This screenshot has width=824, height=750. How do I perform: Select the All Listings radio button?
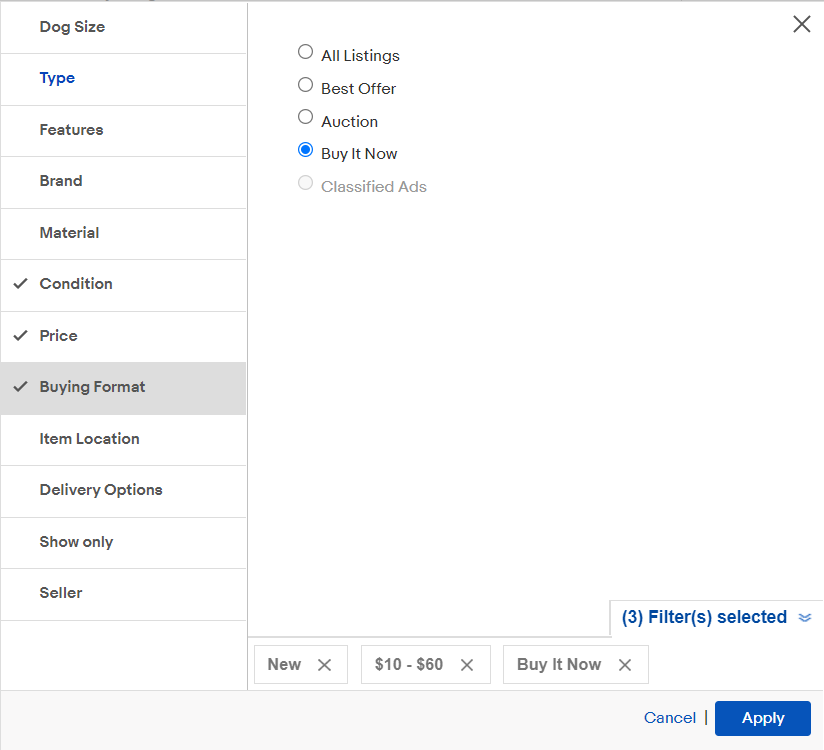[305, 51]
